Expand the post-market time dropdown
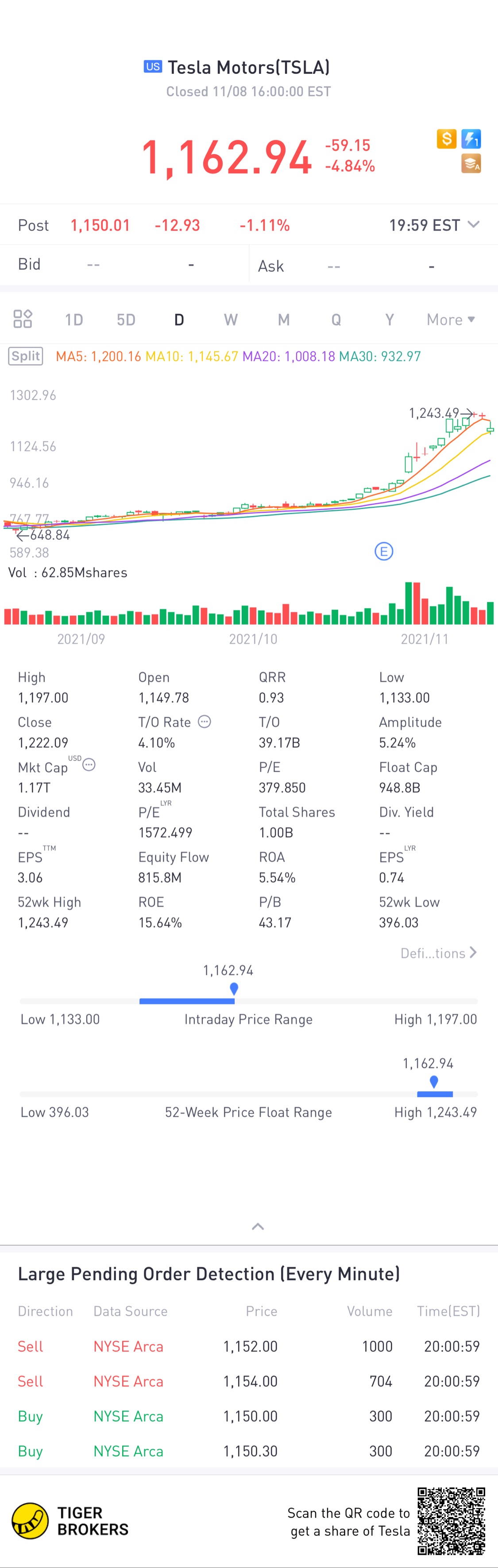The height and width of the screenshot is (1568, 498). pyautogui.click(x=473, y=224)
